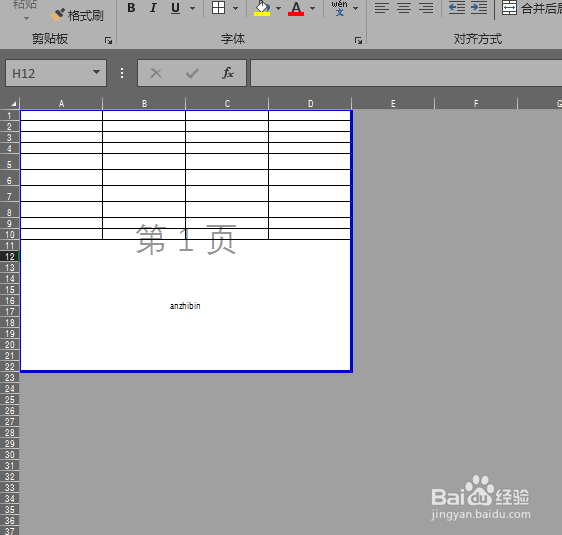The height and width of the screenshot is (535, 562).
Task: Click the formula bar input field
Action: click(x=406, y=73)
